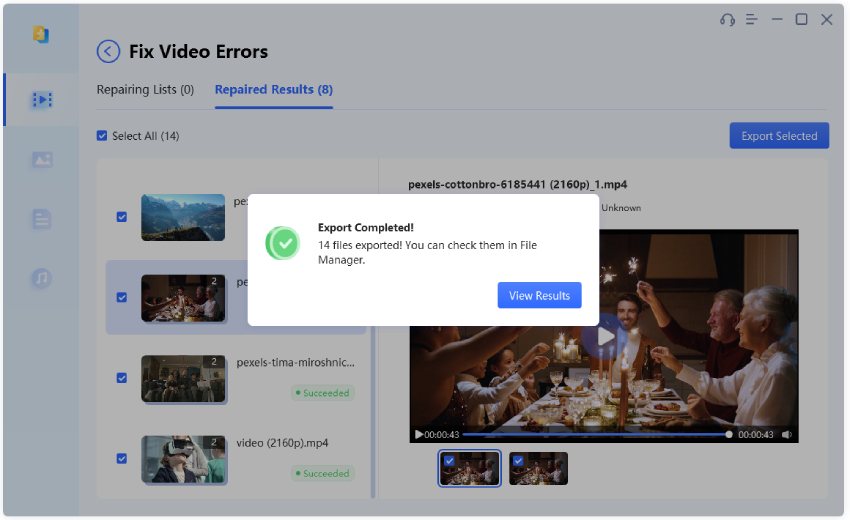Screen dimensions: 850x520
Task: Open the file repair sidebar icon
Action: tap(41, 219)
